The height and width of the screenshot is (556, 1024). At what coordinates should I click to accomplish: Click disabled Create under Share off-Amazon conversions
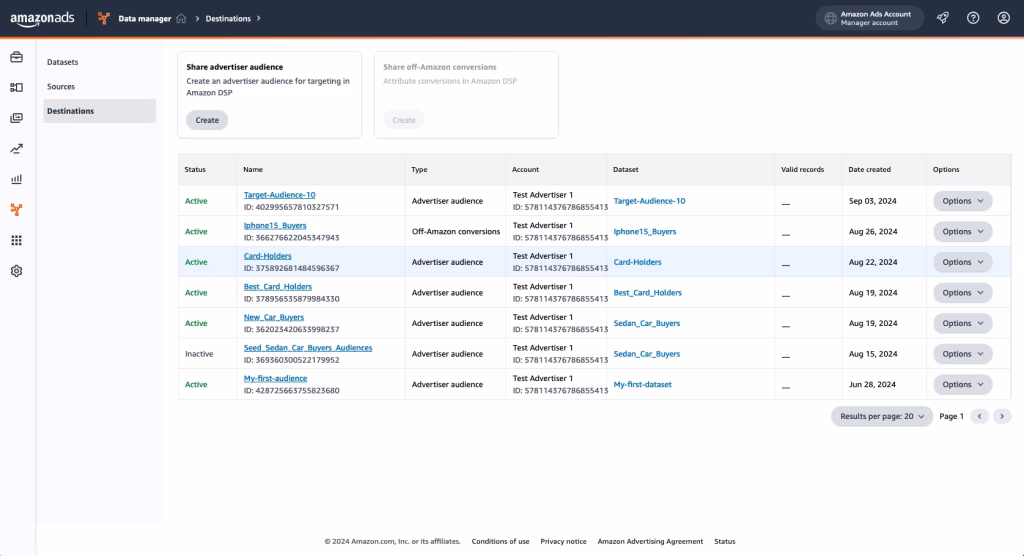click(x=404, y=120)
